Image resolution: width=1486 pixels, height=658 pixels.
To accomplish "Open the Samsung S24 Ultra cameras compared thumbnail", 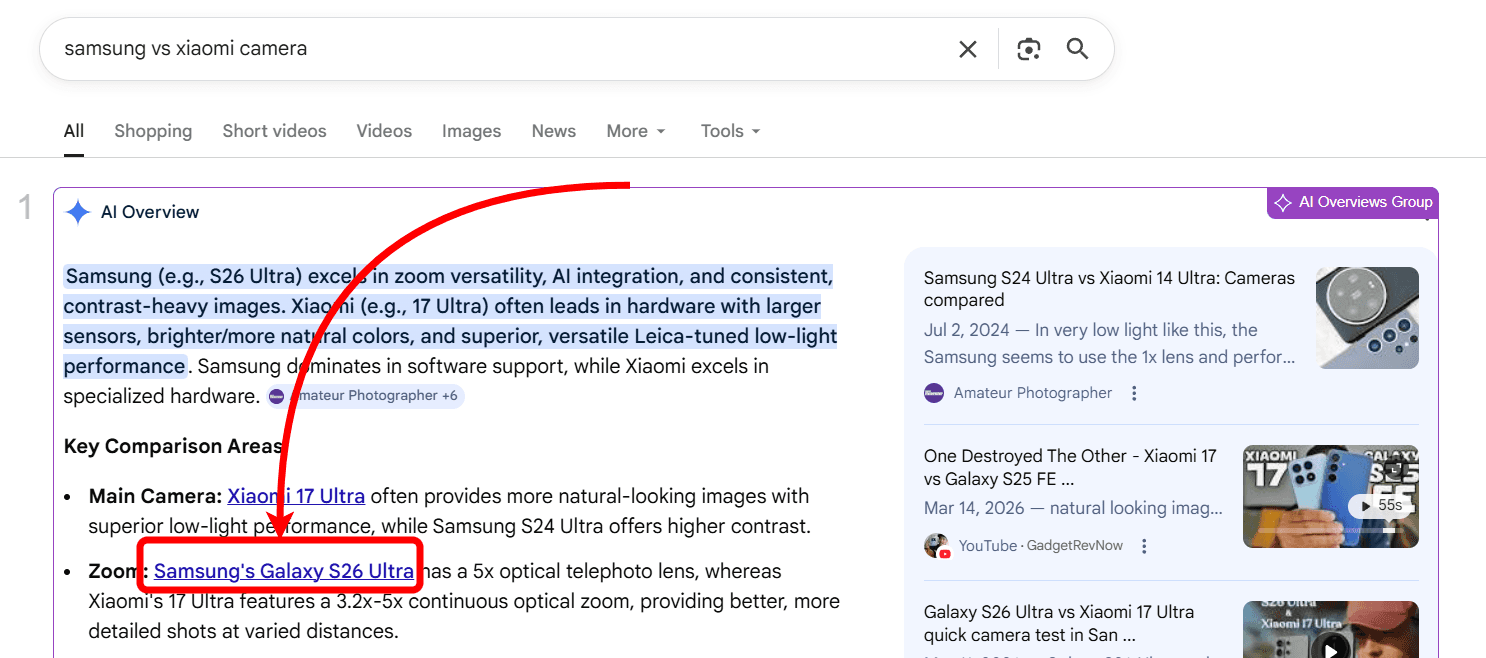I will pos(1367,318).
